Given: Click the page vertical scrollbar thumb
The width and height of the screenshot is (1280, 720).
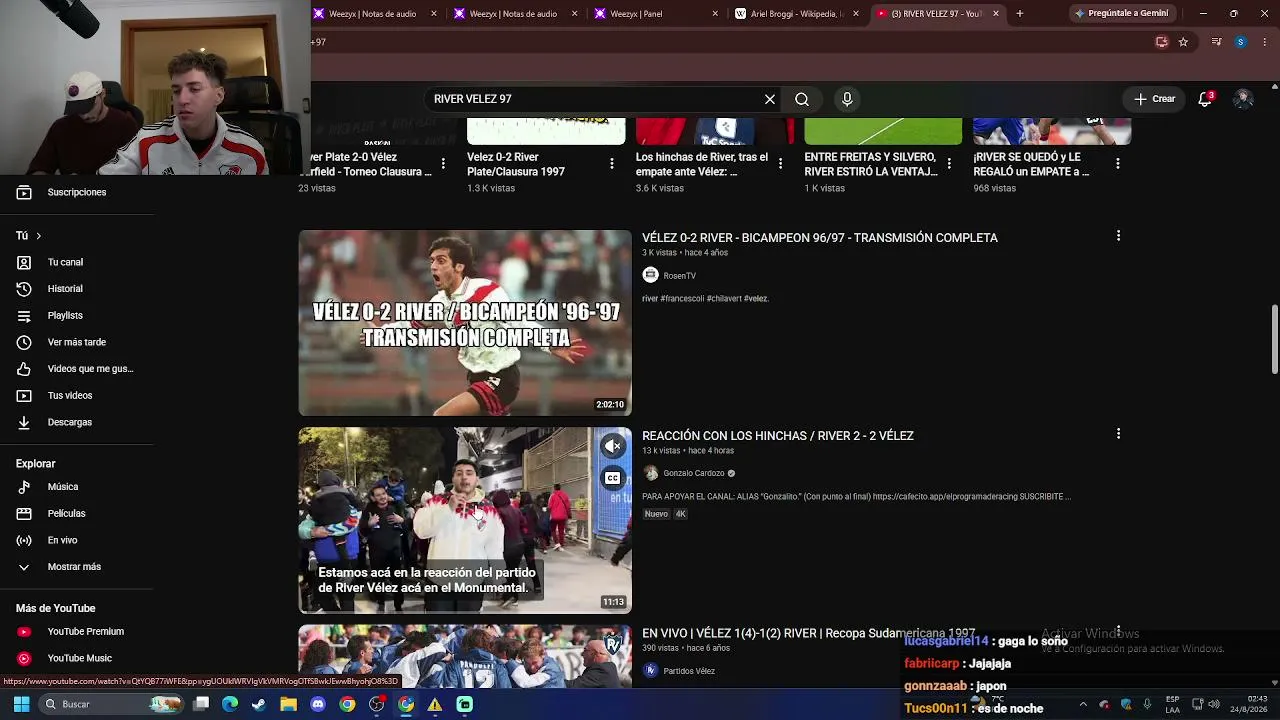Looking at the screenshot, I should pyautogui.click(x=1274, y=340).
